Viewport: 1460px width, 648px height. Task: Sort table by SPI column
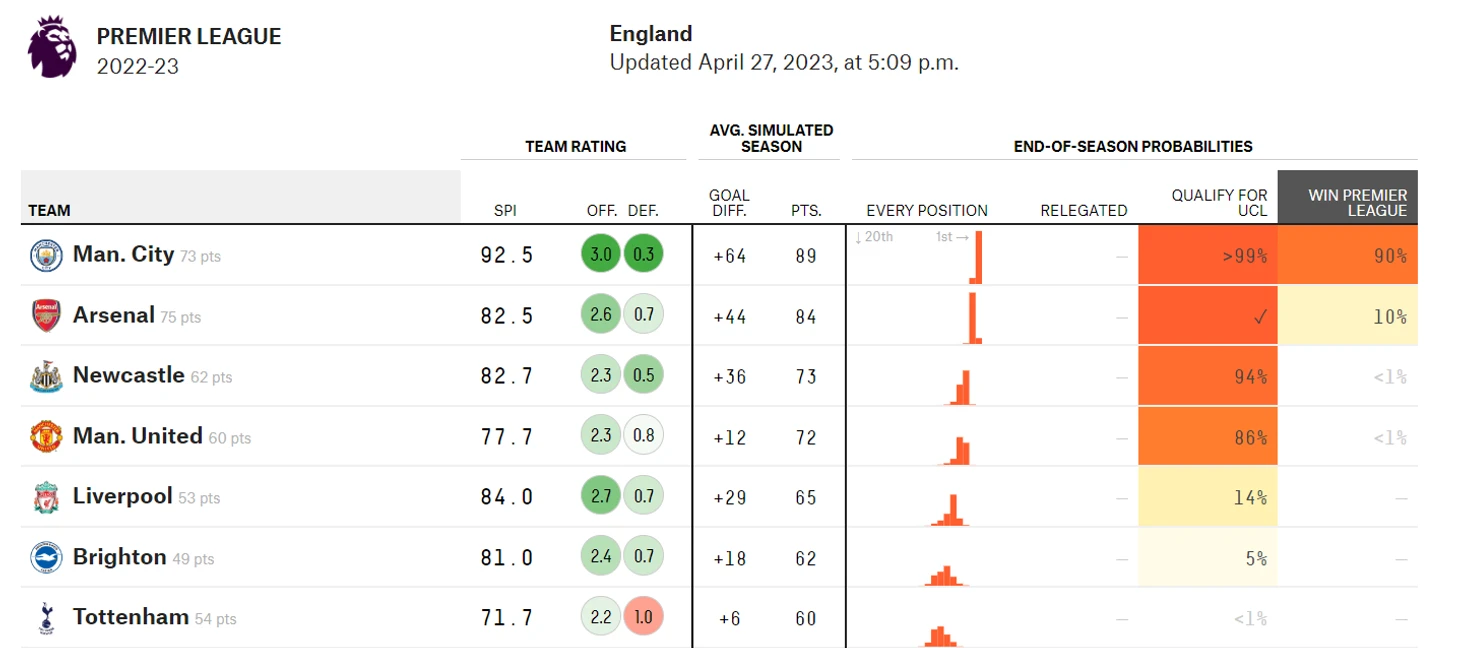[x=505, y=211]
